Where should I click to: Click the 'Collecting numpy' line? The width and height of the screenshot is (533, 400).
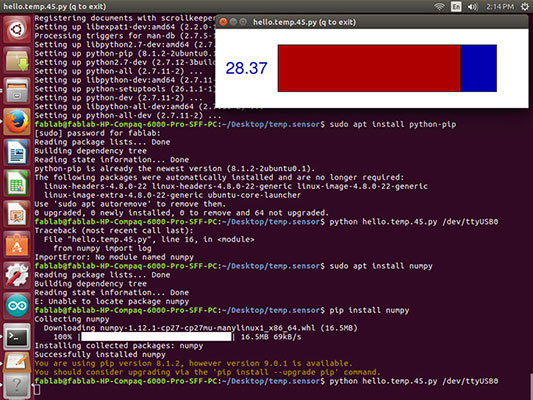tap(72, 319)
